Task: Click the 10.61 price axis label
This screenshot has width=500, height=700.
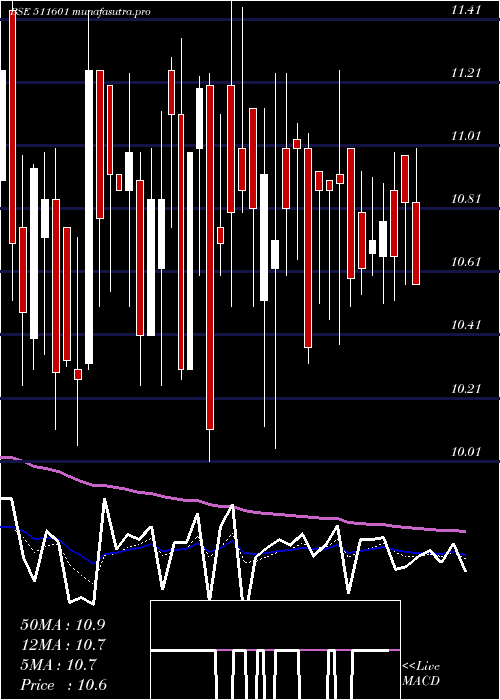Action: point(466,262)
